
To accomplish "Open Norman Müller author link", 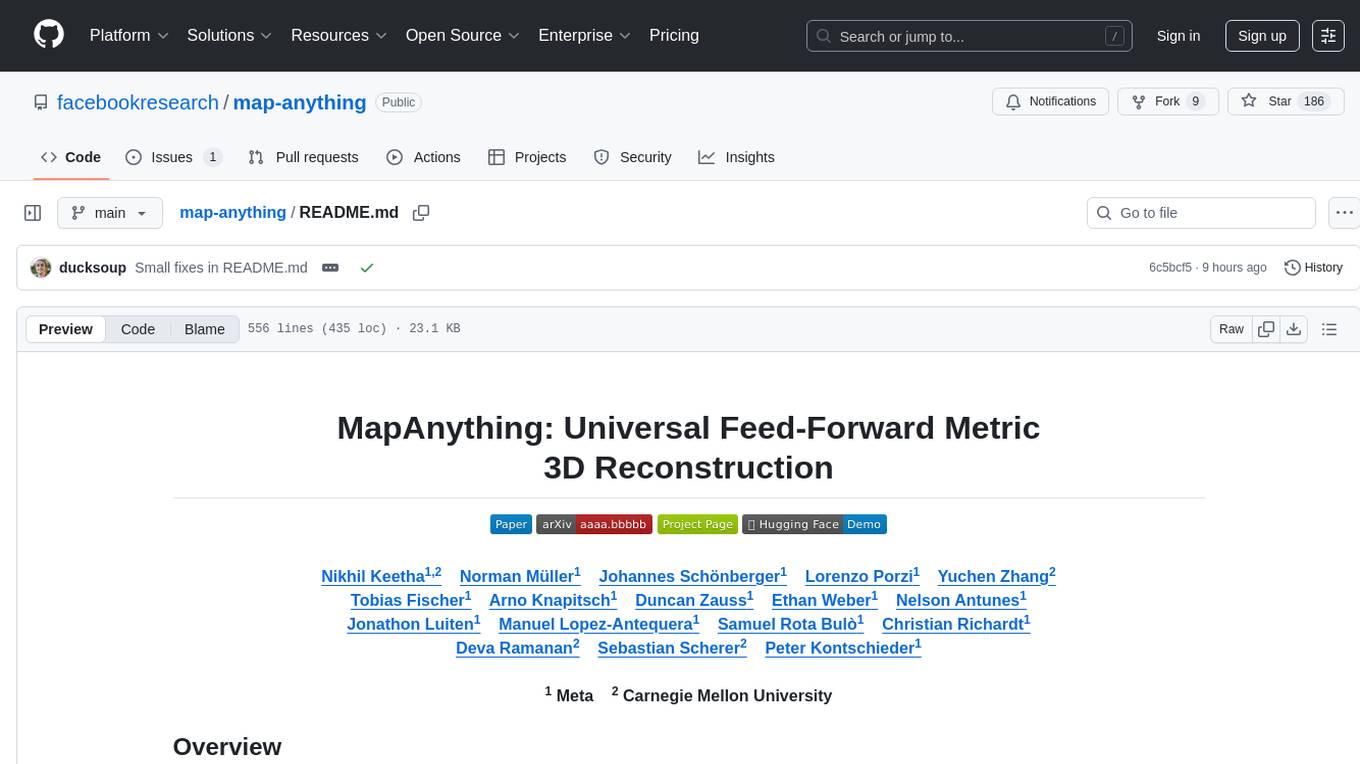I will click(520, 576).
